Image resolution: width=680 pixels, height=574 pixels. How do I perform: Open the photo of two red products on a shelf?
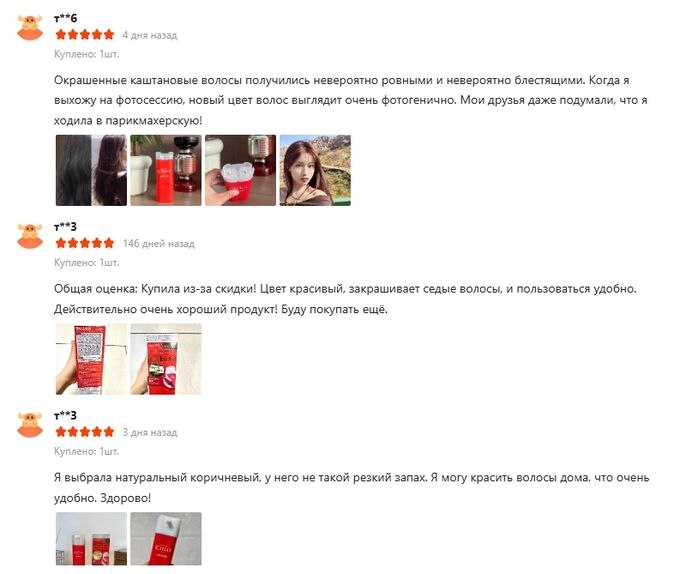(92, 539)
